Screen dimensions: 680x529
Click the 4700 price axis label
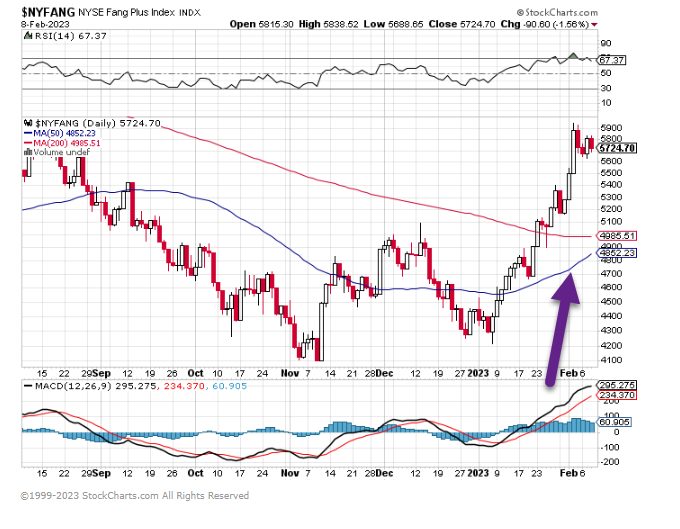click(611, 274)
